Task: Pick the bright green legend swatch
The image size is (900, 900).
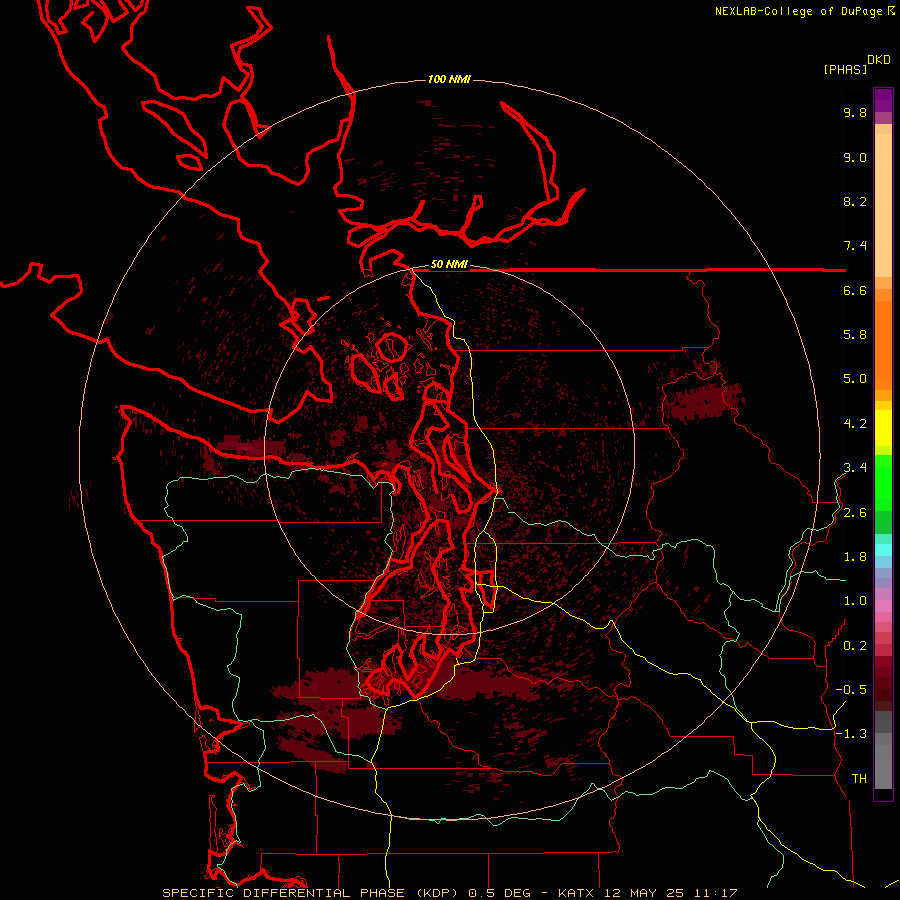Action: click(883, 485)
